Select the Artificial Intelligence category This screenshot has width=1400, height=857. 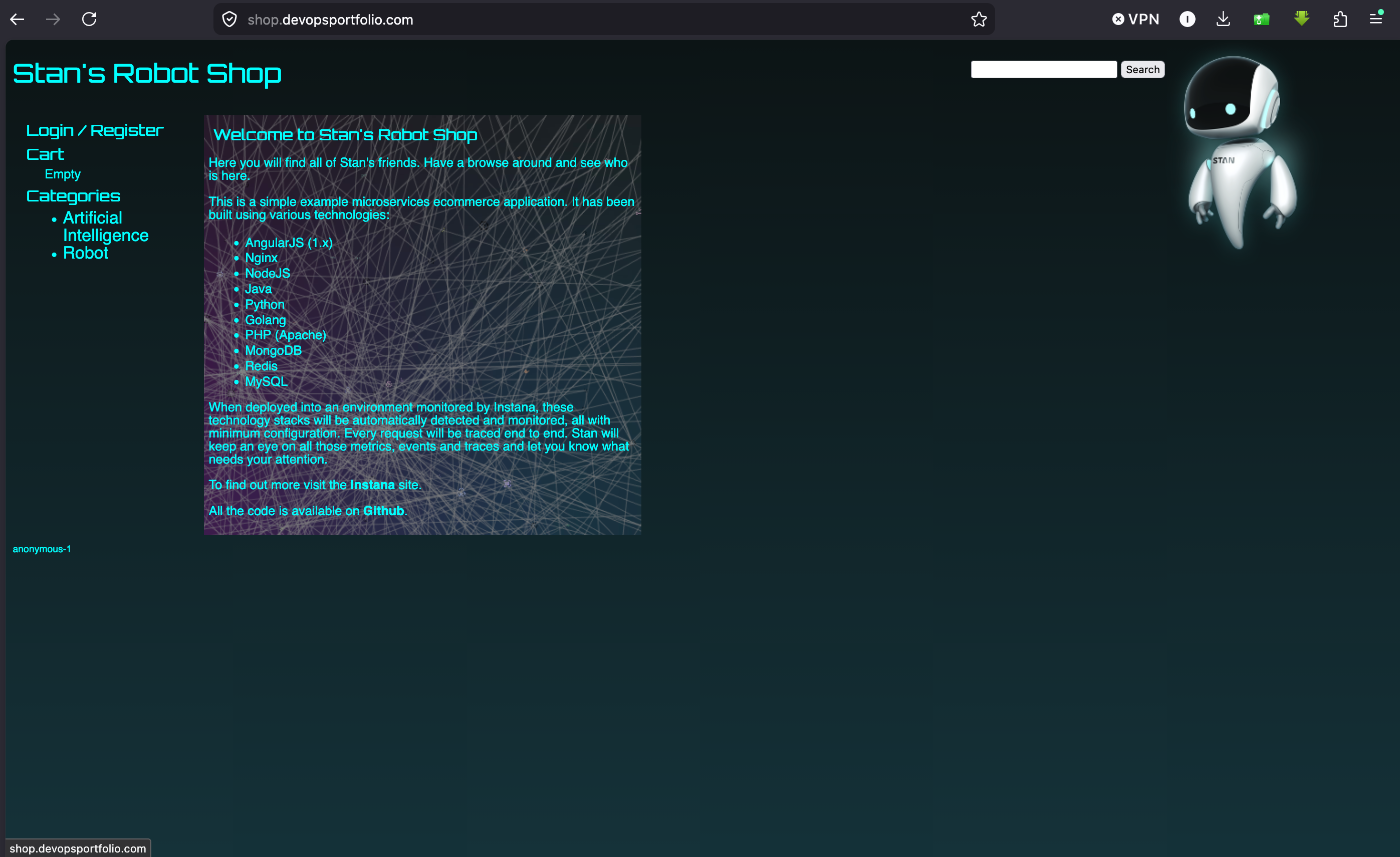(x=106, y=226)
